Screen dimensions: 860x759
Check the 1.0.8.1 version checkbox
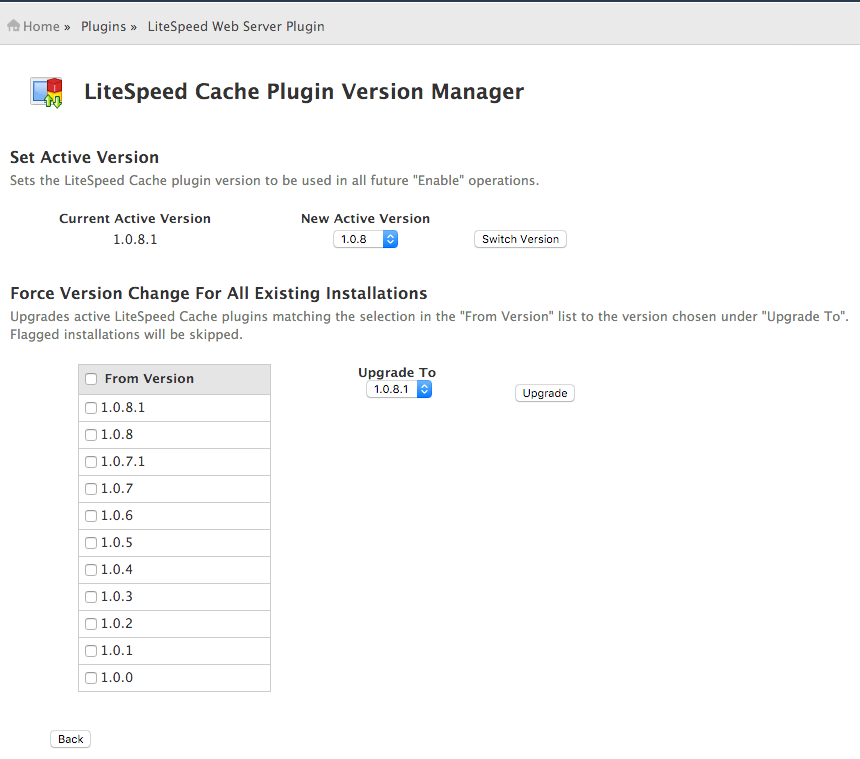pyautogui.click(x=91, y=408)
